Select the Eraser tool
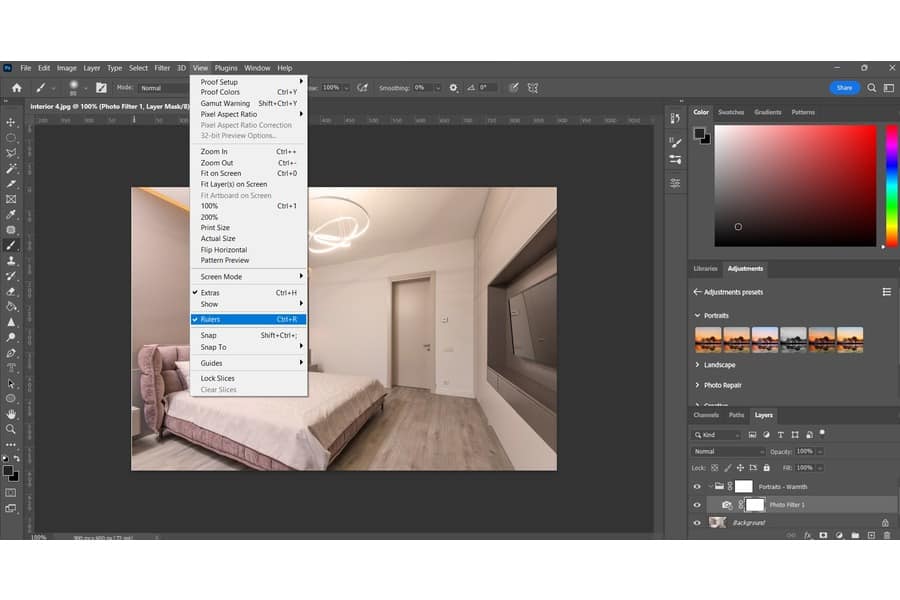Image resolution: width=900 pixels, height=600 pixels. [11, 291]
